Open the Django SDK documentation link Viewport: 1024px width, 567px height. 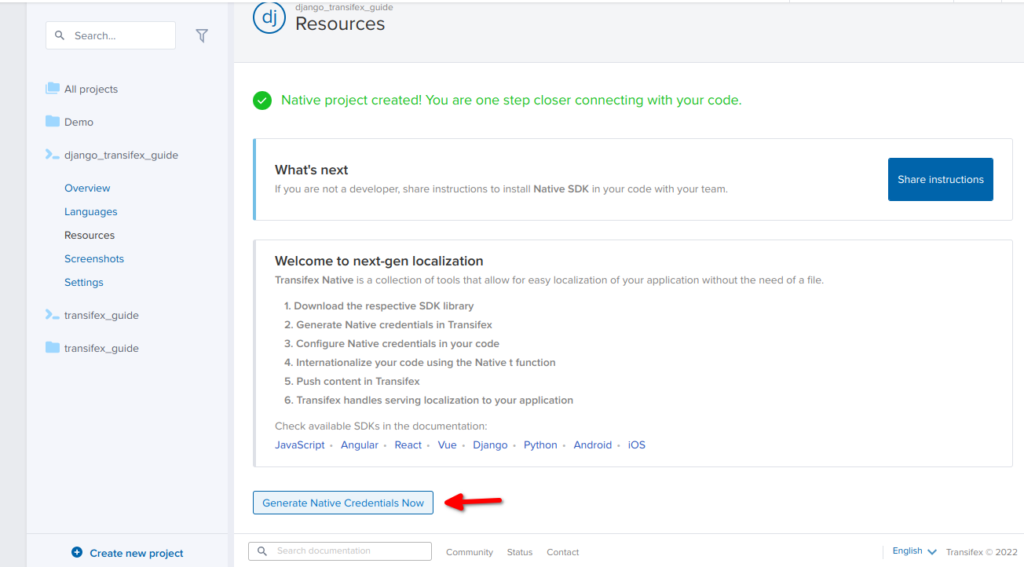[x=490, y=445]
